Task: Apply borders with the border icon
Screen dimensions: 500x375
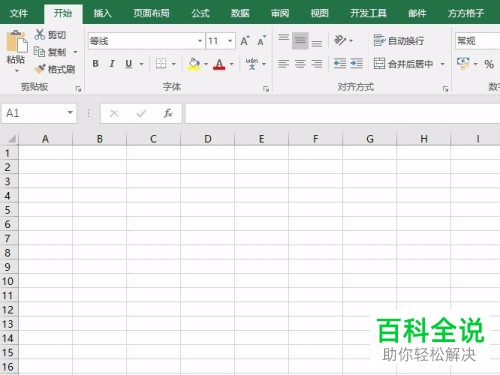Action: tap(161, 63)
